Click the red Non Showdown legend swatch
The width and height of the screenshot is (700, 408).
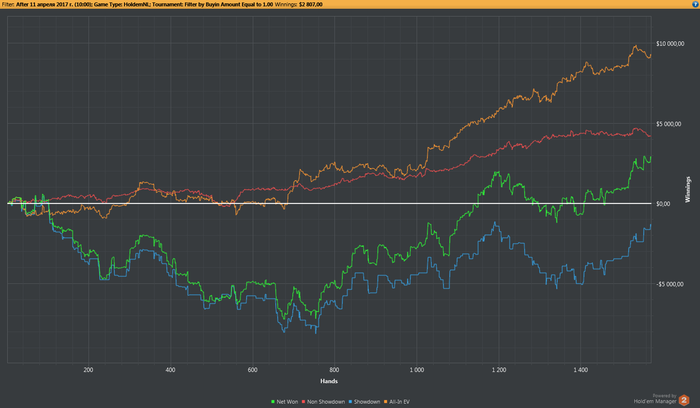tap(304, 402)
